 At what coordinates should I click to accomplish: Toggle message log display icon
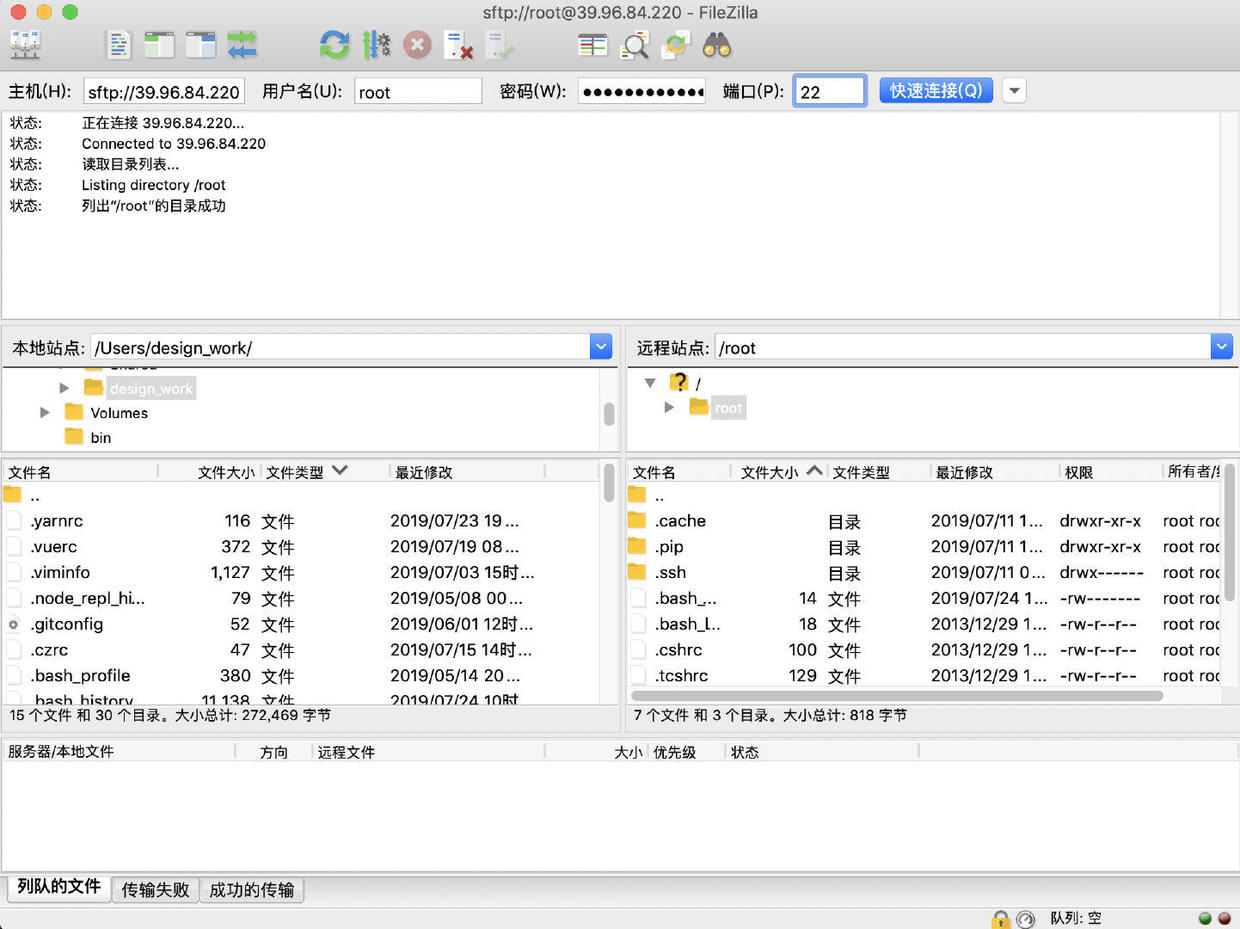tap(119, 44)
